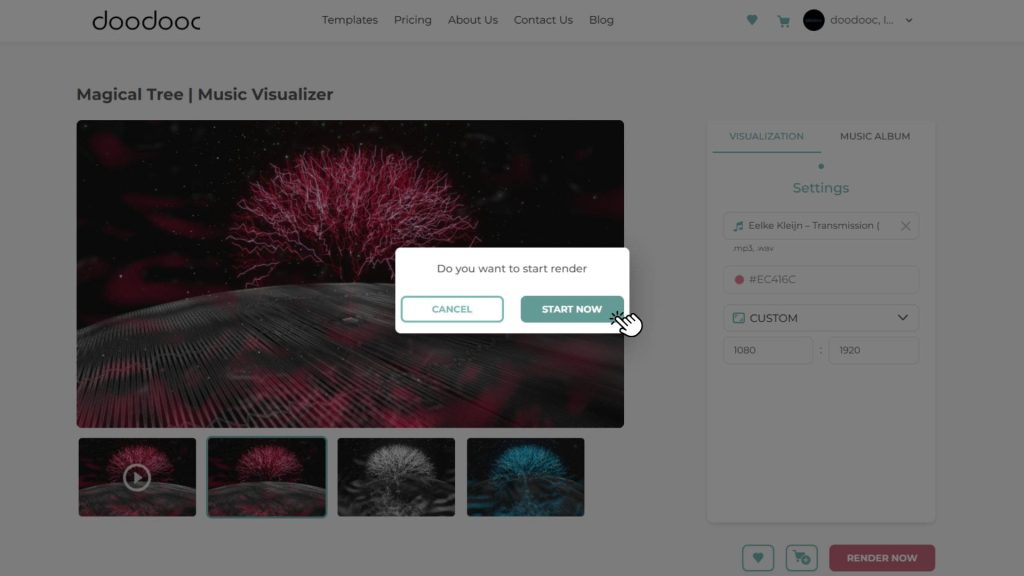1024x576 pixels.
Task: Select the Visualization tab
Action: [x=766, y=136]
